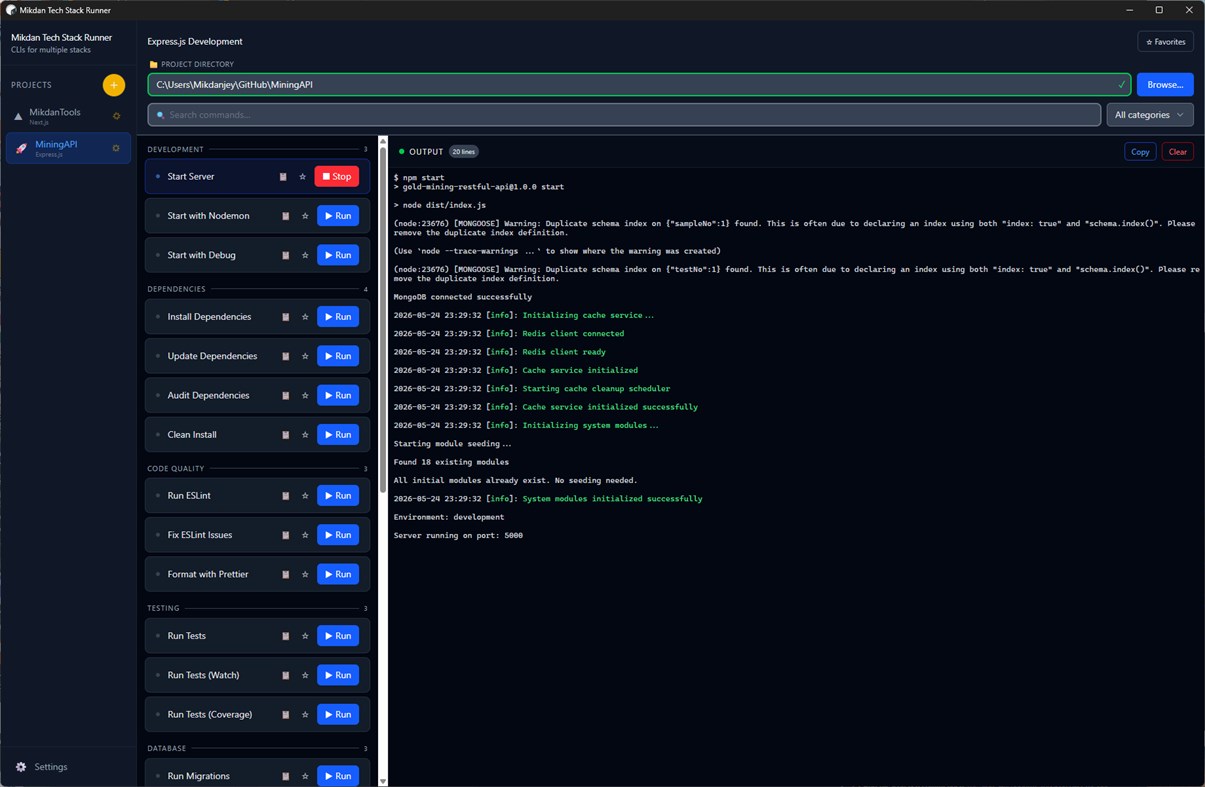Open the All categories dropdown
The image size is (1205, 787).
(x=1149, y=115)
